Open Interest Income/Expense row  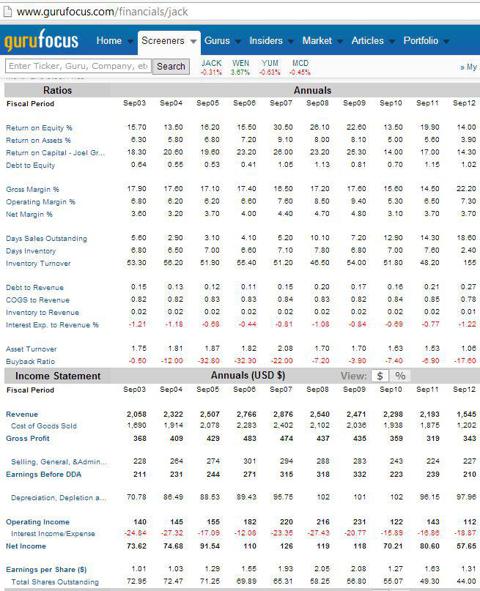[x=53, y=534]
